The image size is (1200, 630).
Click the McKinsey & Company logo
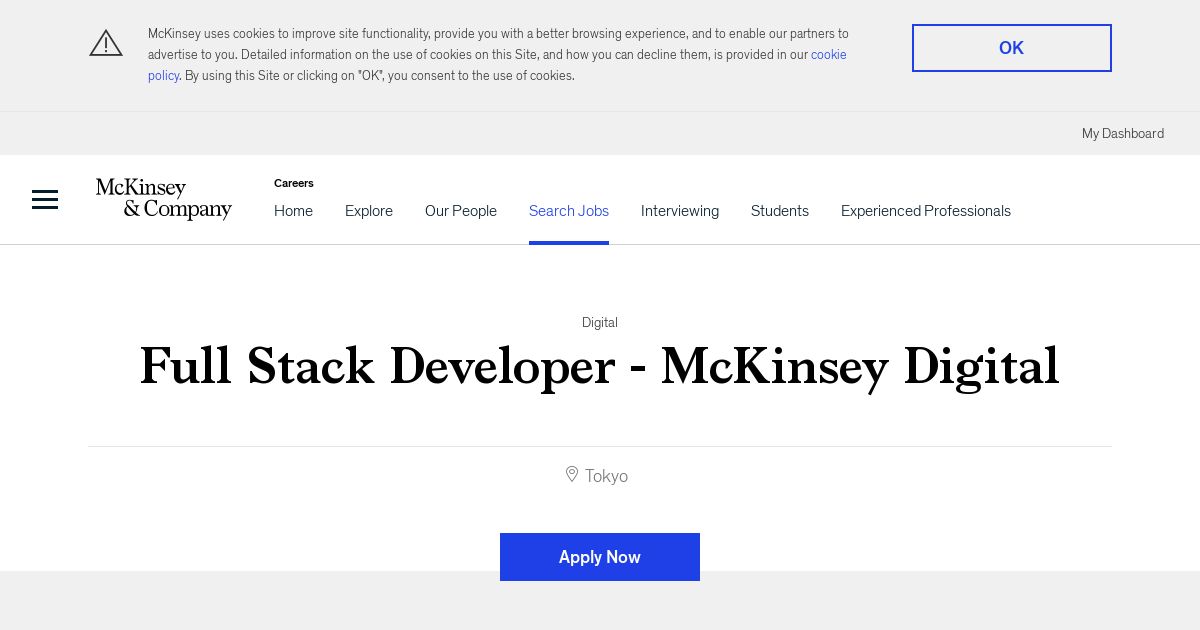pyautogui.click(x=164, y=199)
